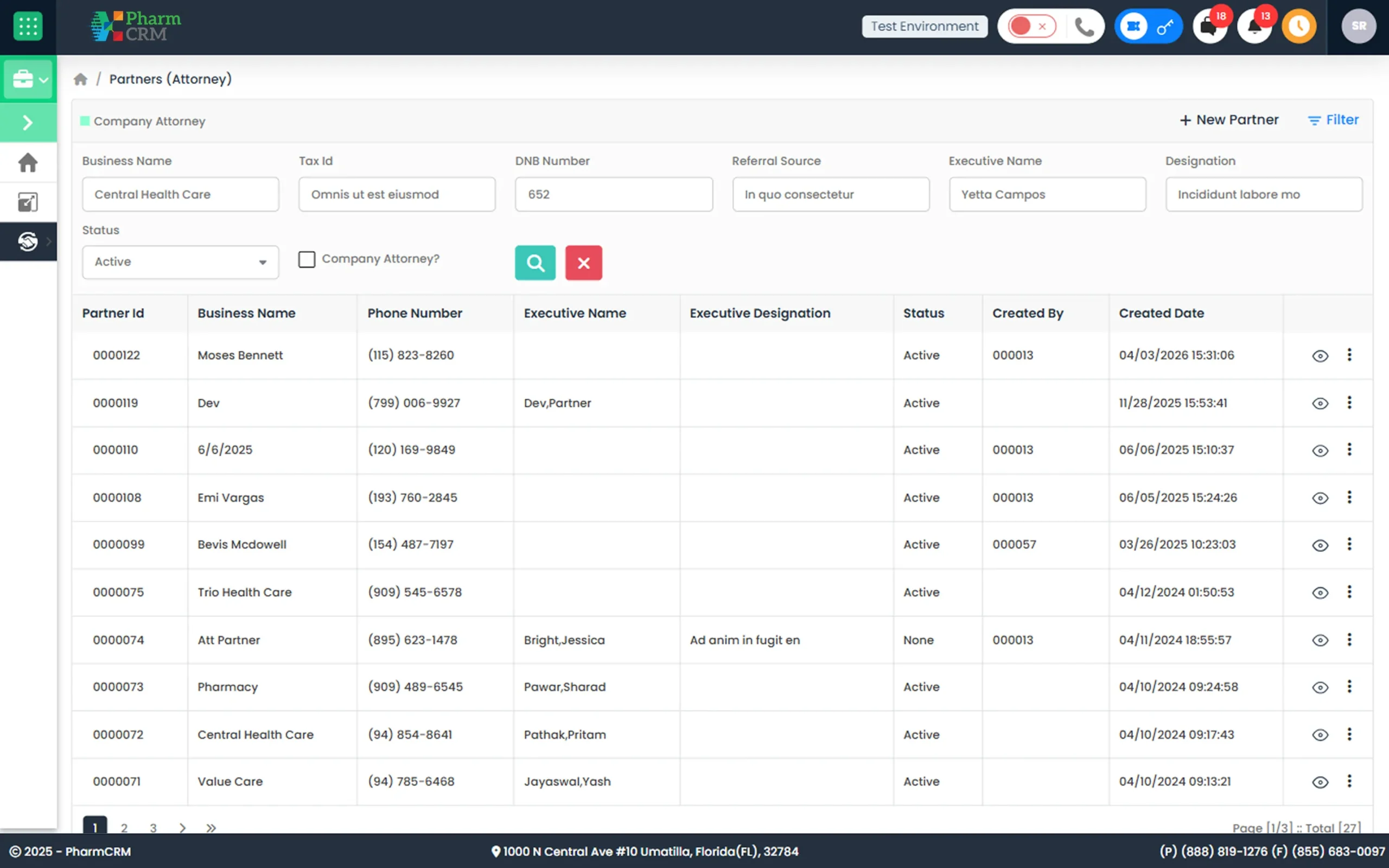
Task: Click the orange clock icon
Action: tap(1299, 27)
